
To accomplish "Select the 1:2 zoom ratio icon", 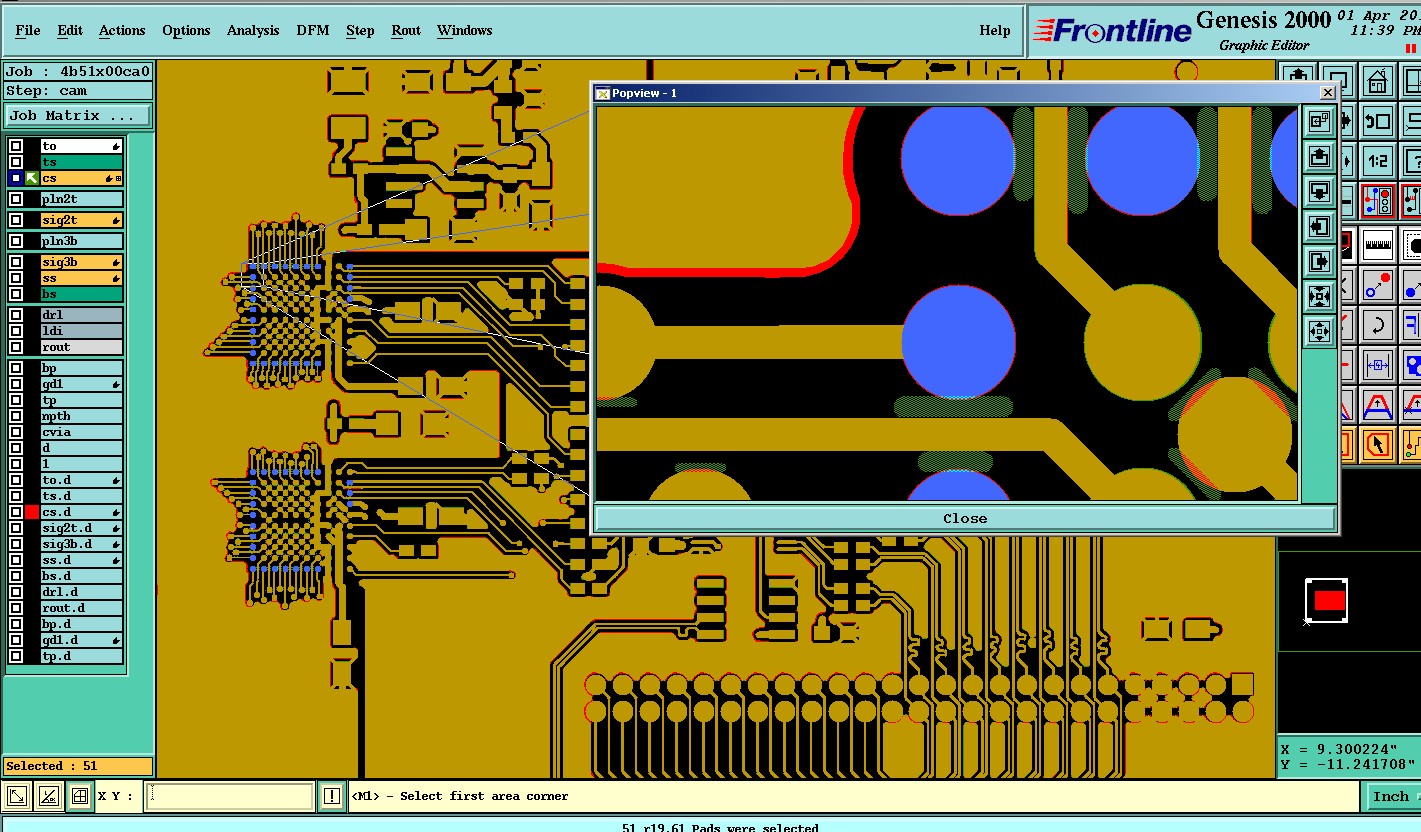I will [1377, 160].
